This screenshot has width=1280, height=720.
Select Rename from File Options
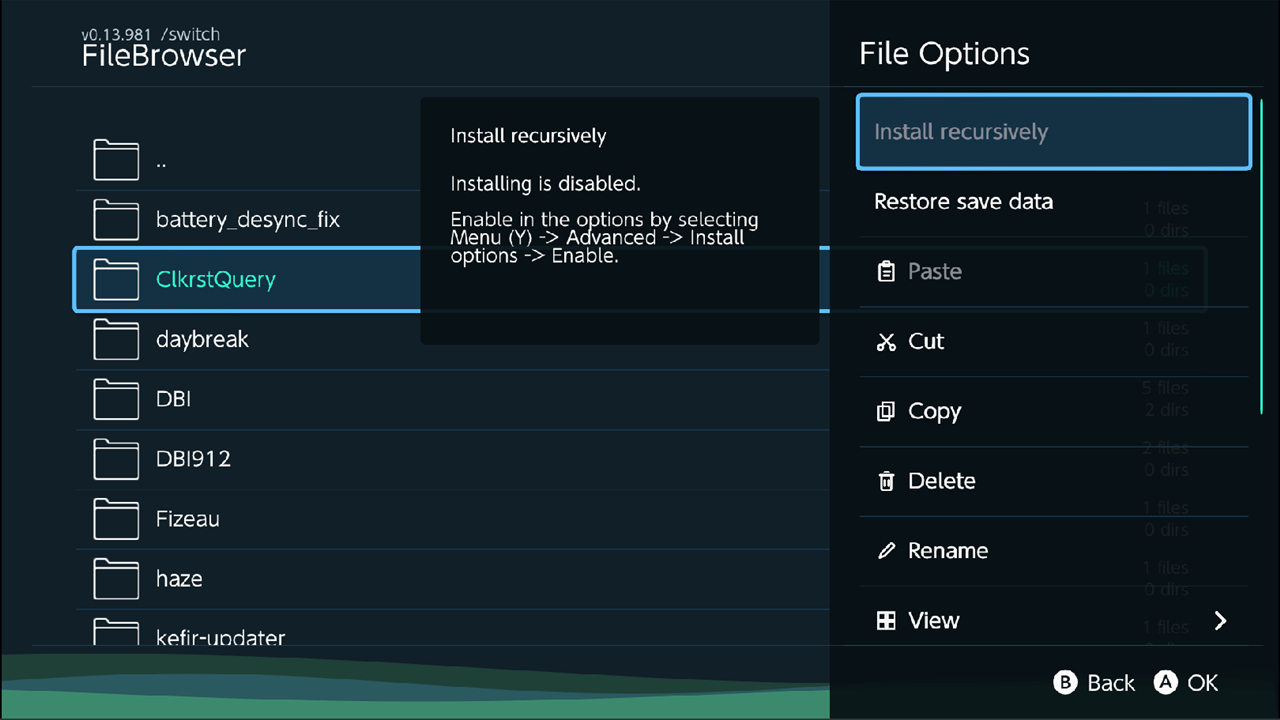(1054, 552)
